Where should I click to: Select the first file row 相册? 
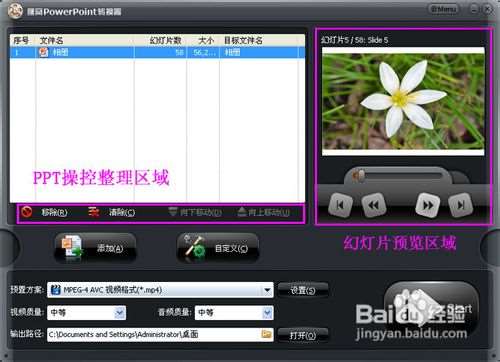pyautogui.click(x=157, y=52)
